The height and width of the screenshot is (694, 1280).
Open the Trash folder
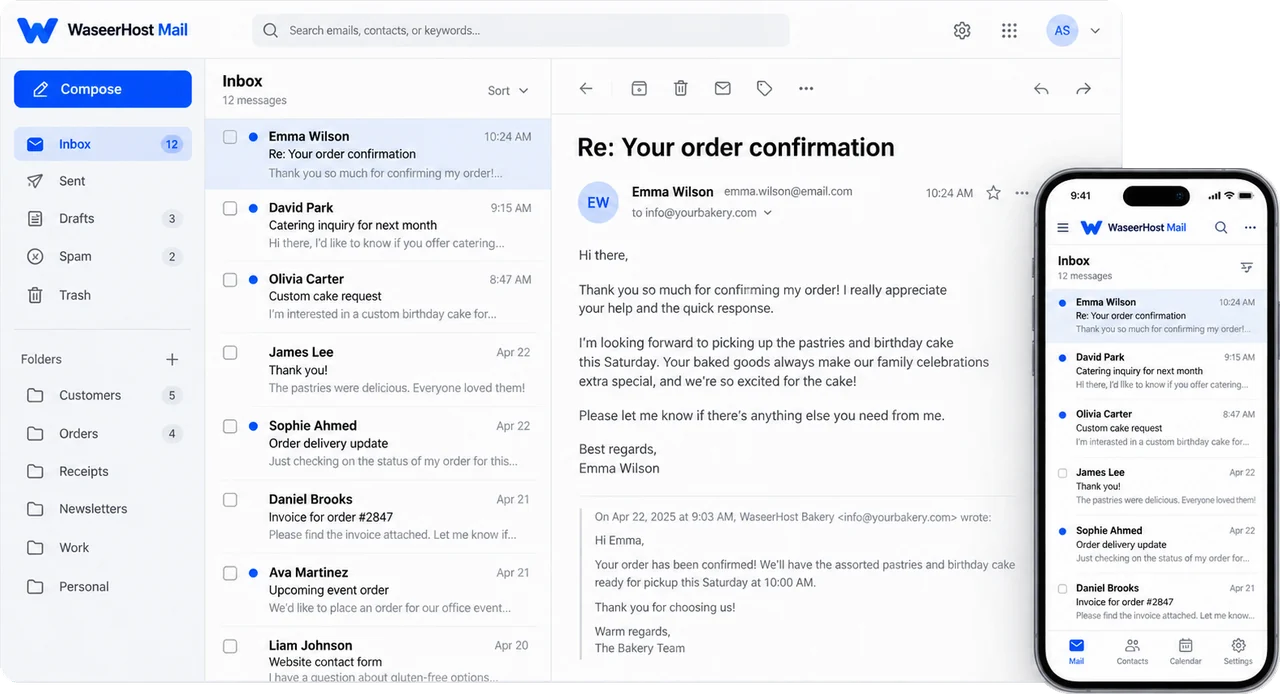tap(103, 295)
